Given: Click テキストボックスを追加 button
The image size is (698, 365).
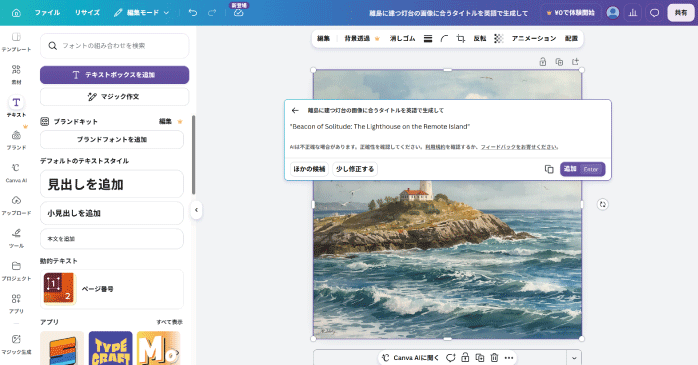Looking at the screenshot, I should pyautogui.click(x=114, y=75).
